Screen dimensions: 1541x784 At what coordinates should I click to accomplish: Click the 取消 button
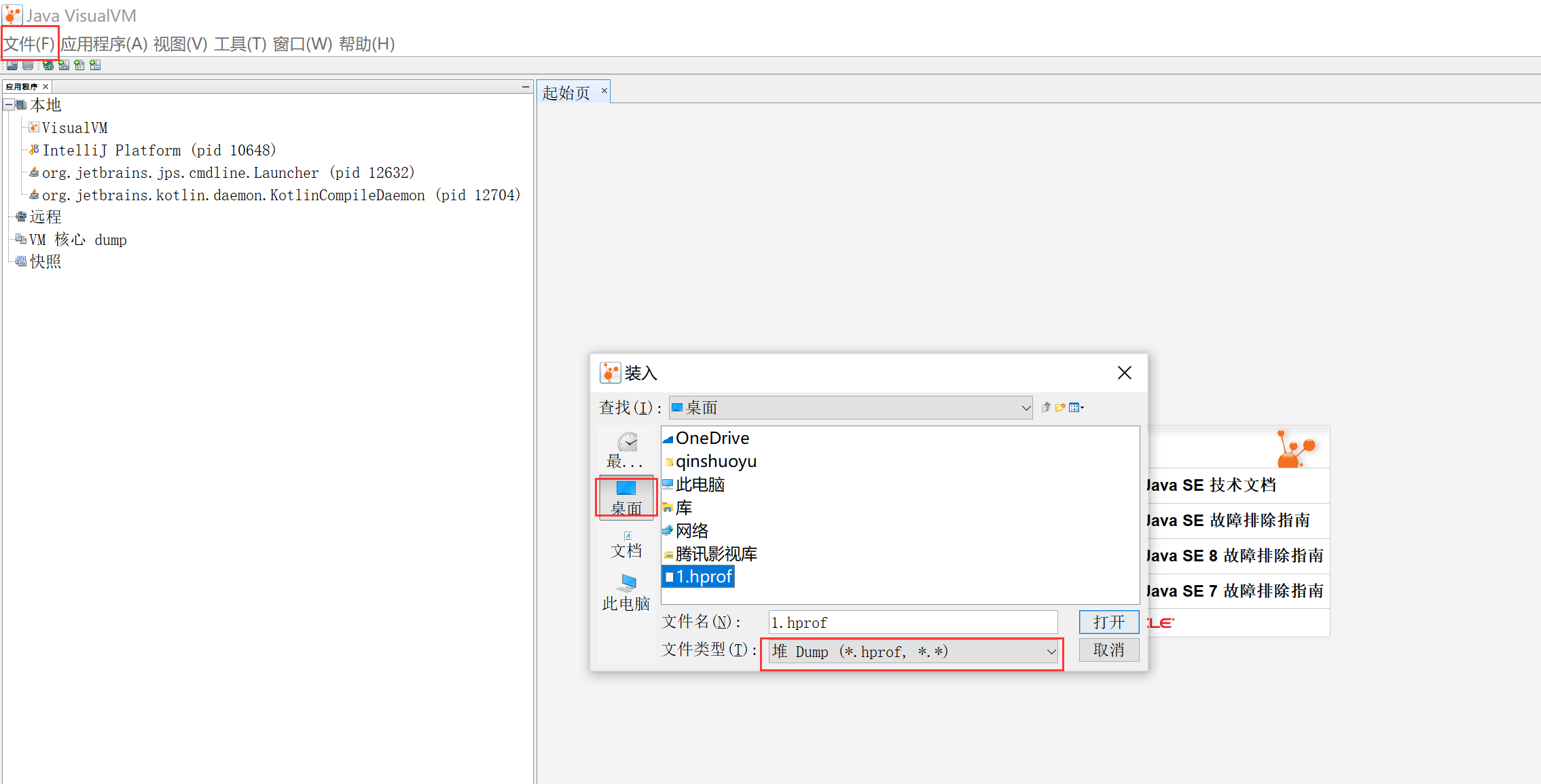[x=1109, y=650]
